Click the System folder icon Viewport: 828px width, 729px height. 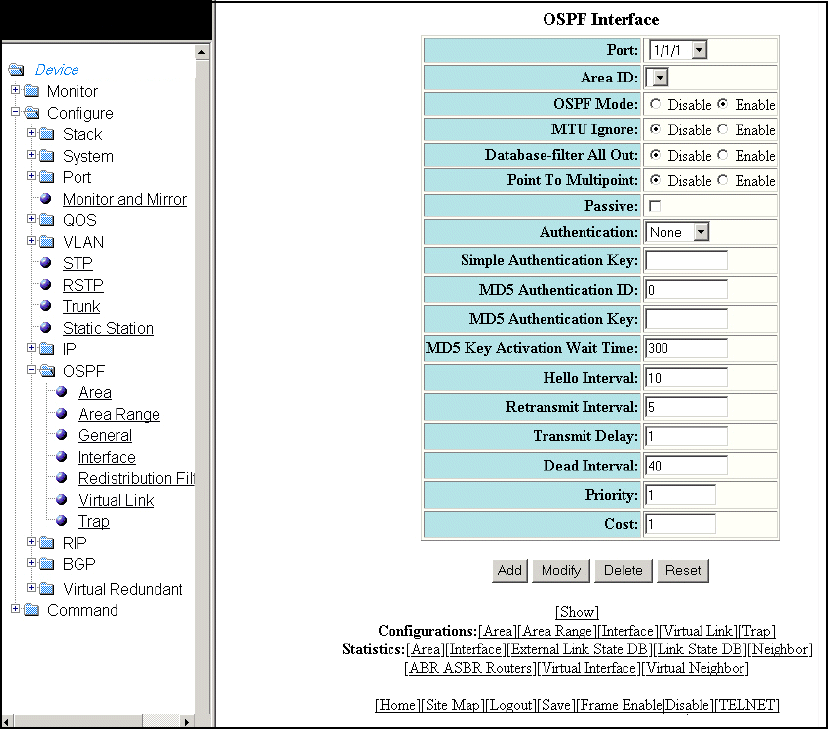47,156
